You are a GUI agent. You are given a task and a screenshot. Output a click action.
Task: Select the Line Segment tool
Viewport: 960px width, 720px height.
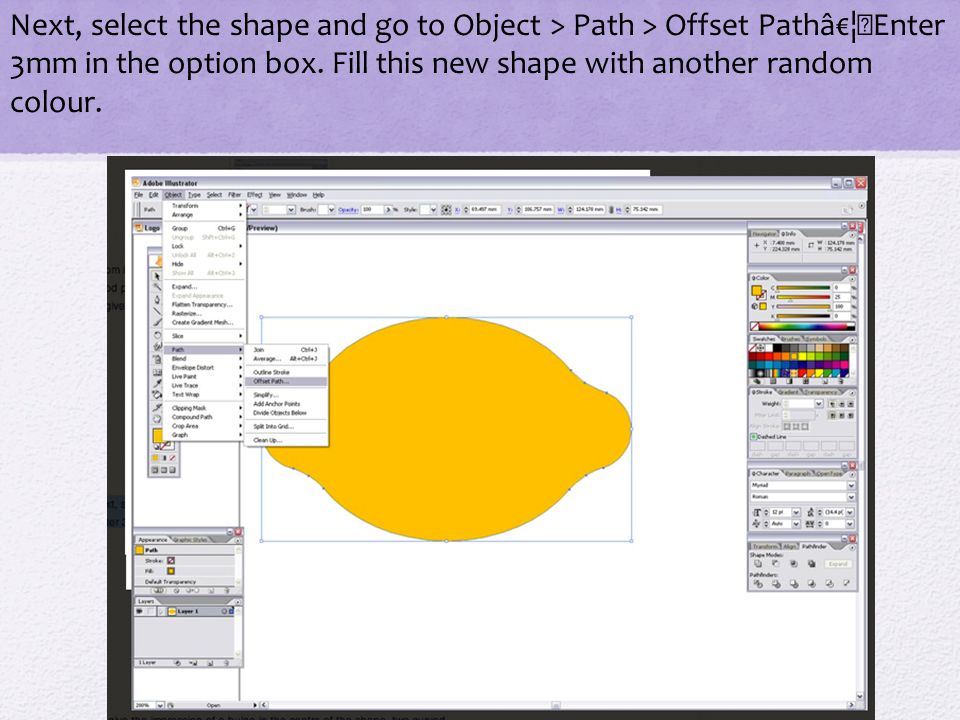pyautogui.click(x=157, y=311)
